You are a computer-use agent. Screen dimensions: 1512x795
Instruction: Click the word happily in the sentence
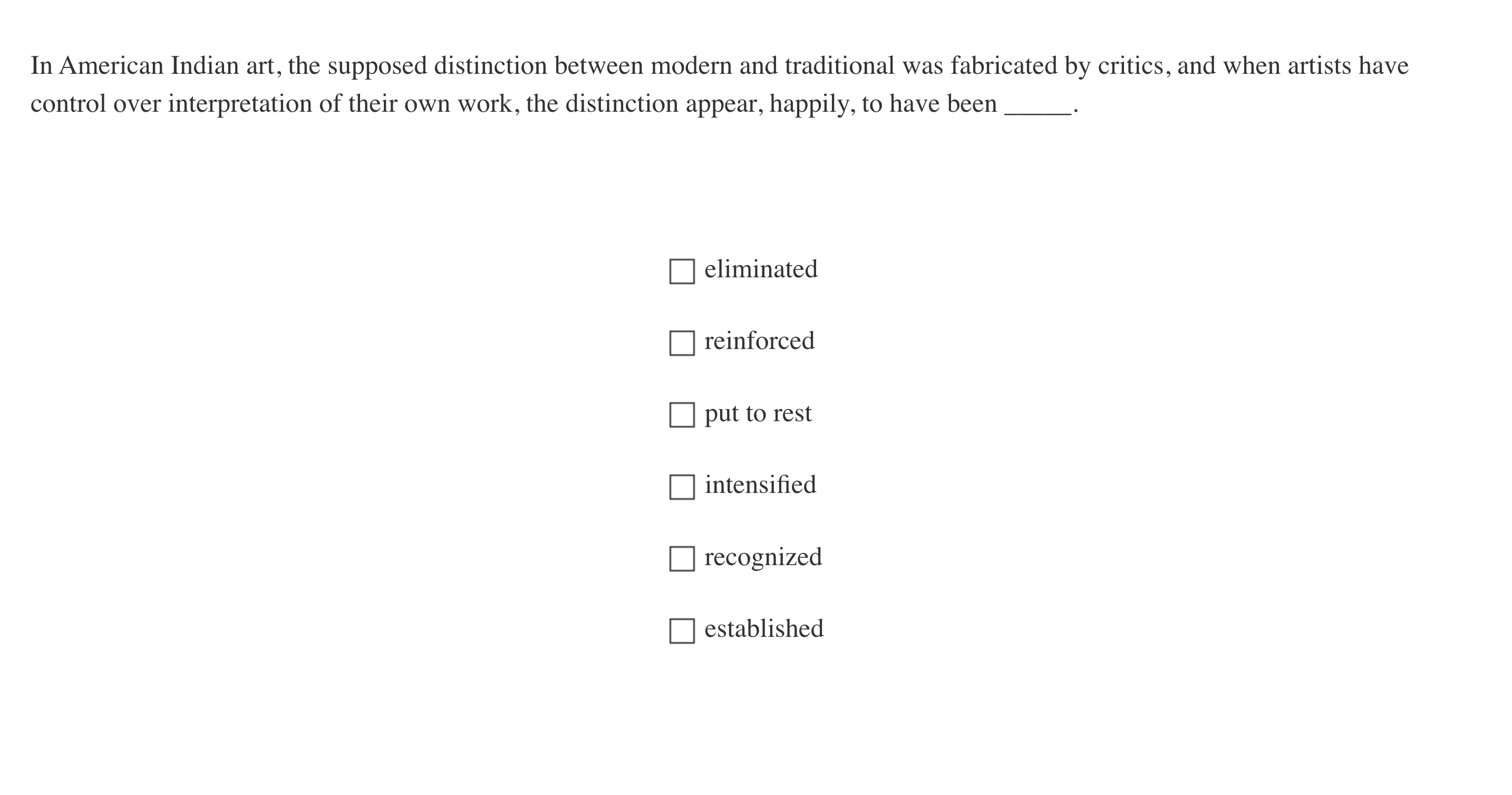point(811,104)
